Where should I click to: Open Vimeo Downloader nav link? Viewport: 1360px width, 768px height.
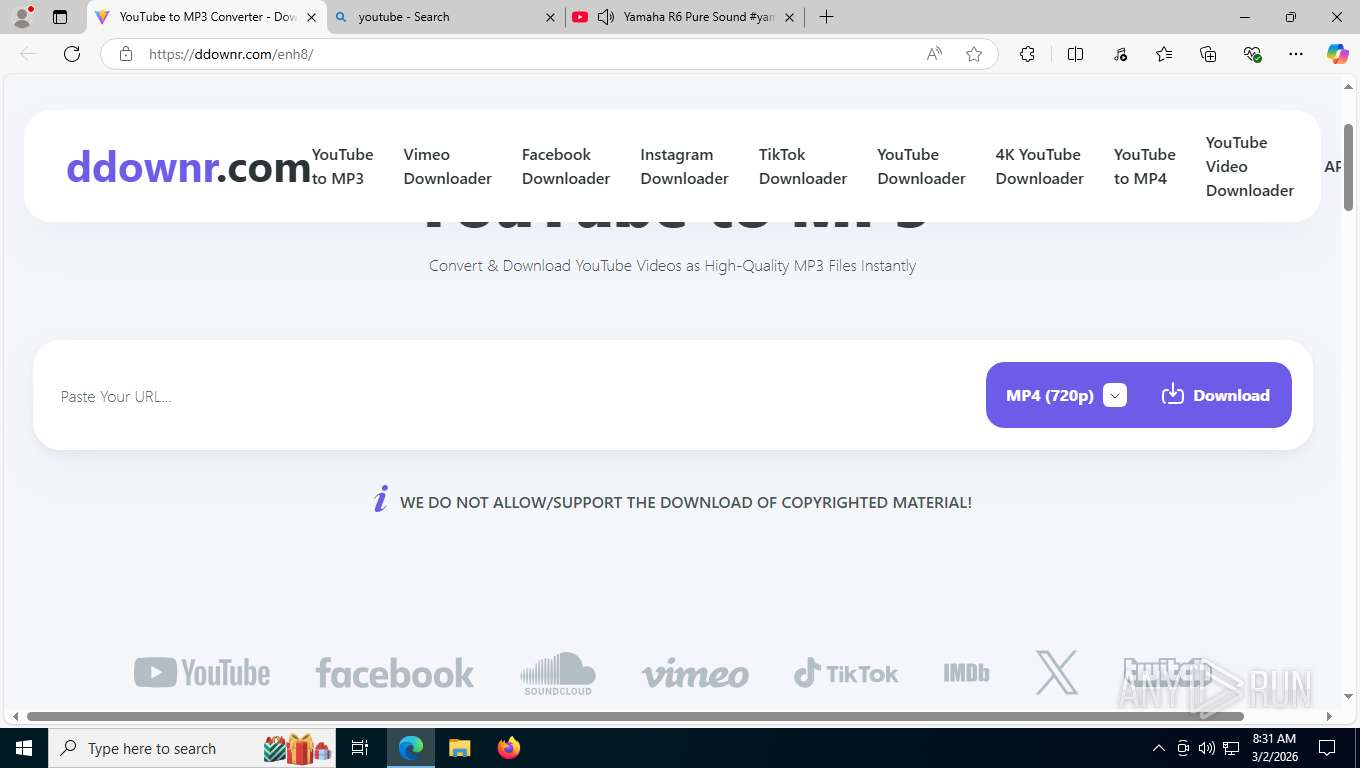447,166
